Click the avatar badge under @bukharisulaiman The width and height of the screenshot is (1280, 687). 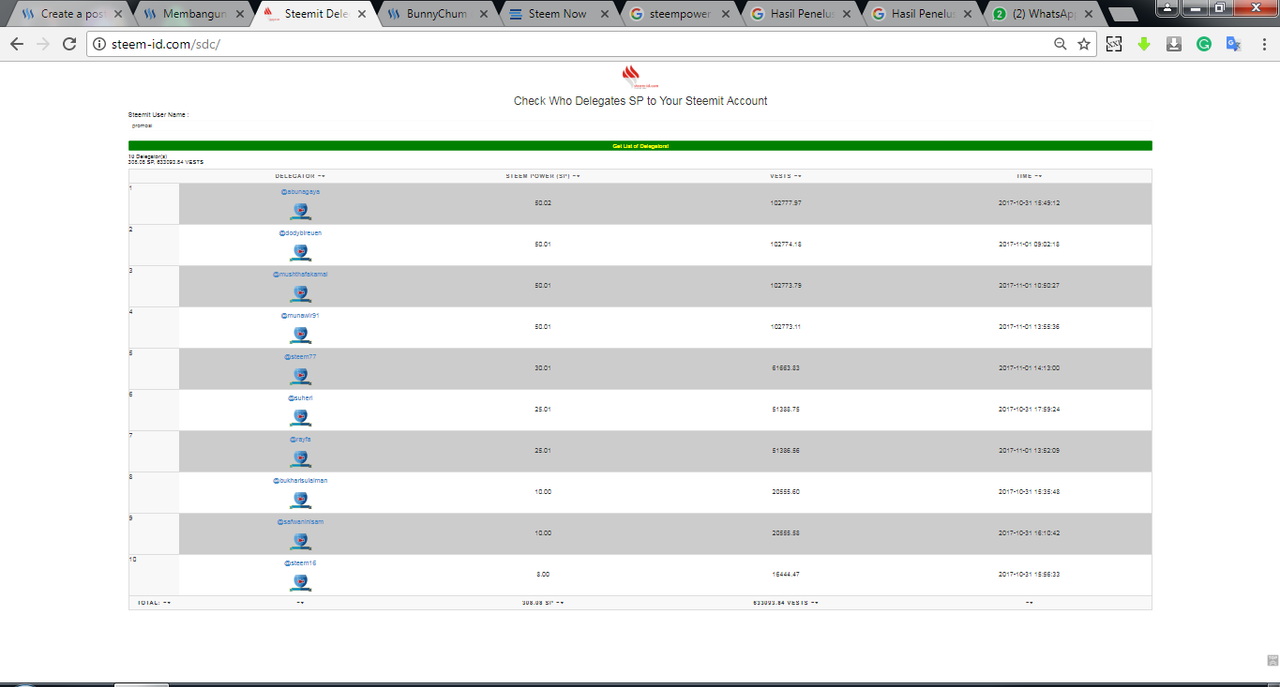click(300, 500)
